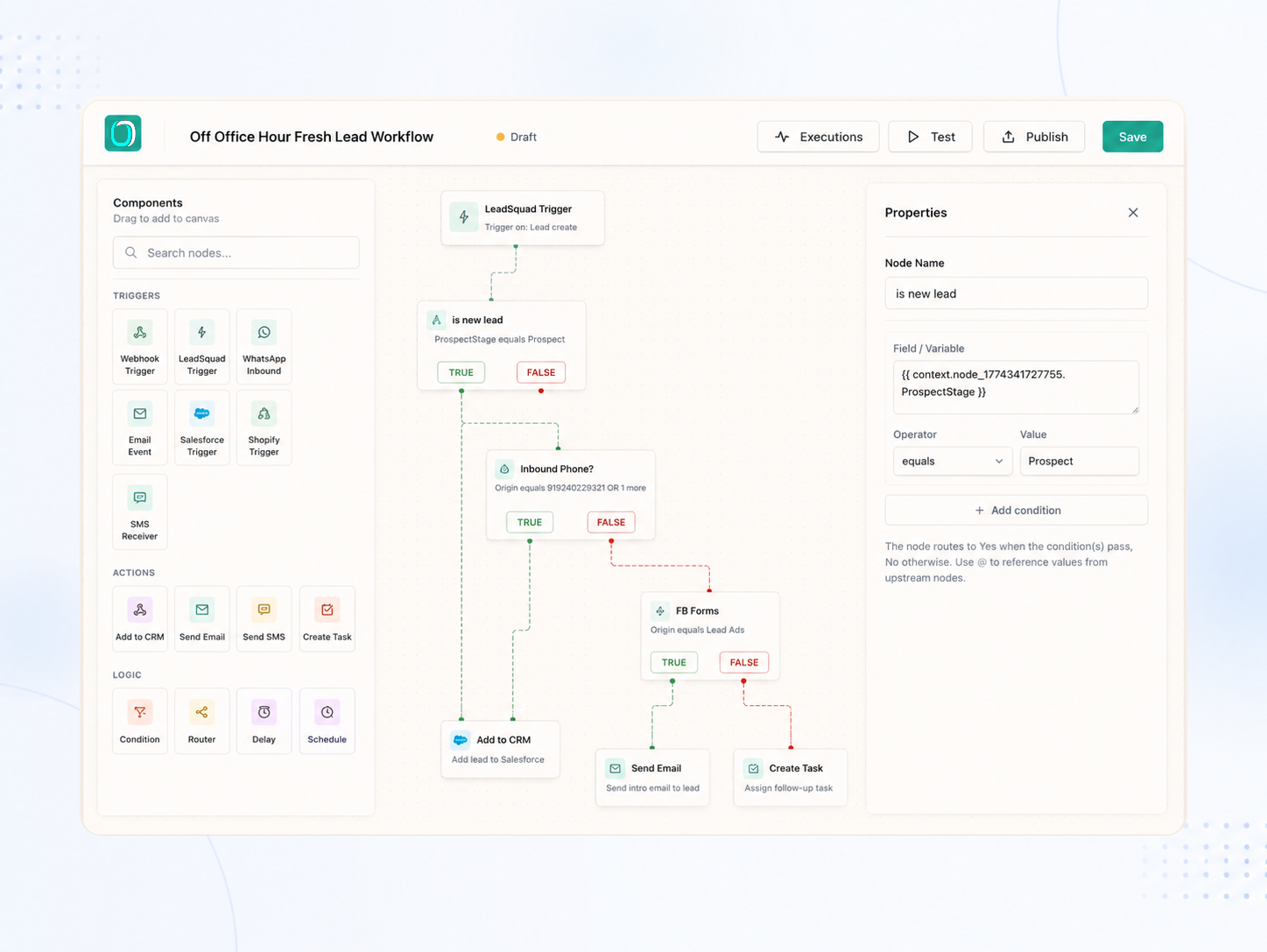Add a new condition
Screen dimensions: 1267x952
[1017, 510]
